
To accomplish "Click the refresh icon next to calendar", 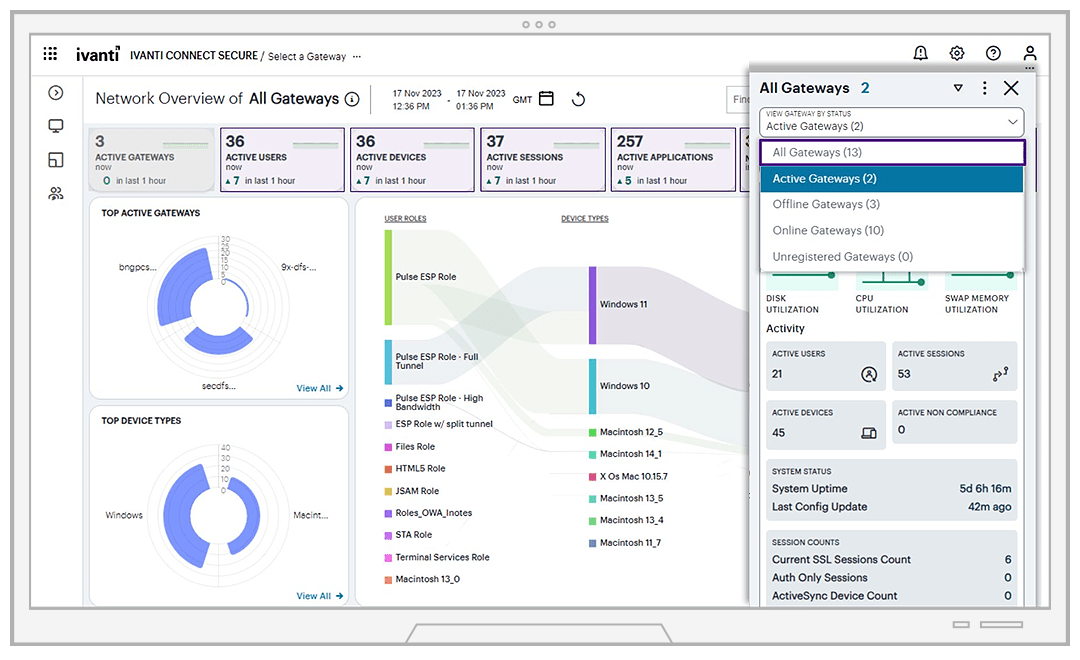I will pyautogui.click(x=579, y=99).
